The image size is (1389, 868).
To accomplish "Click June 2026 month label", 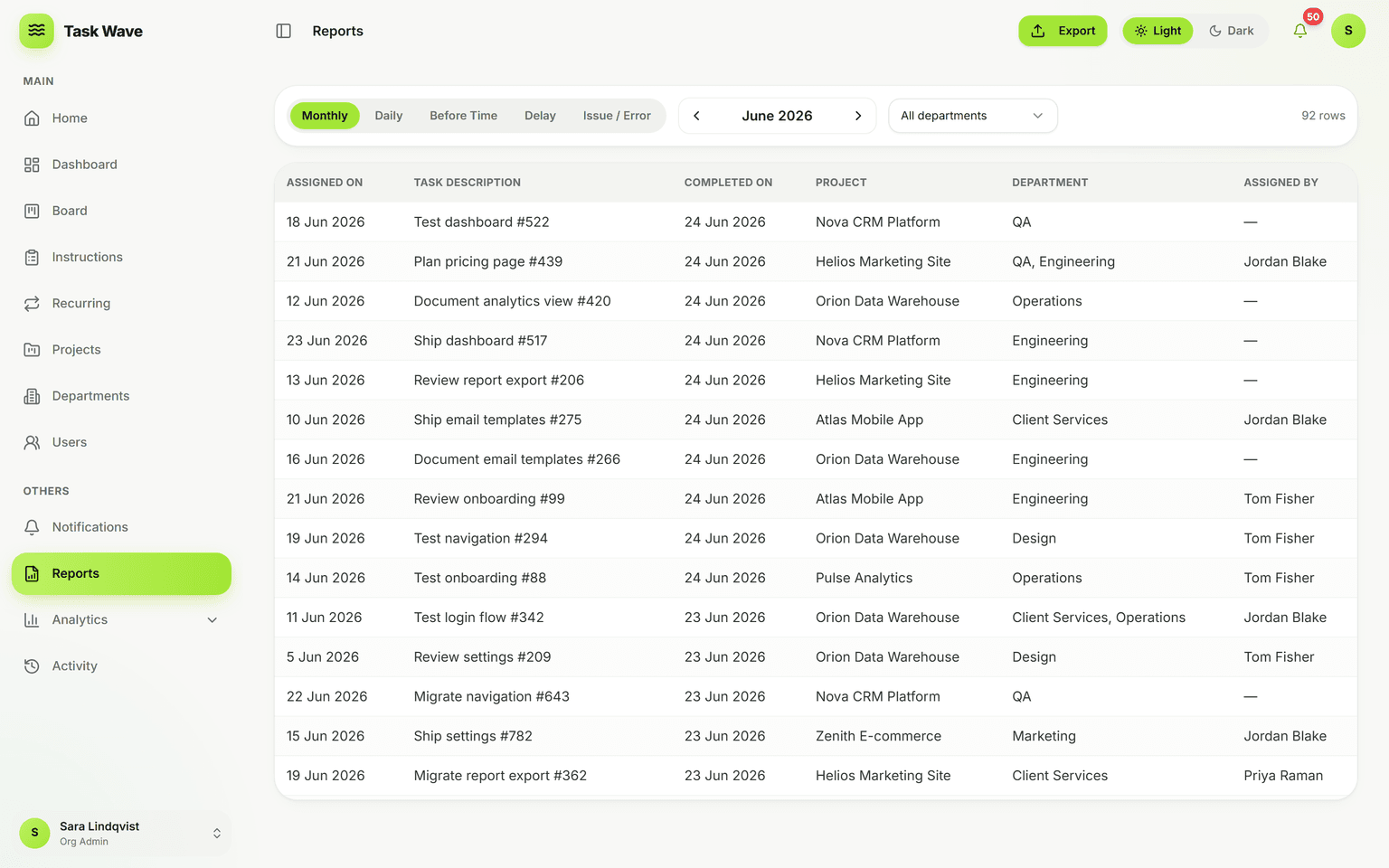I will click(x=777, y=116).
